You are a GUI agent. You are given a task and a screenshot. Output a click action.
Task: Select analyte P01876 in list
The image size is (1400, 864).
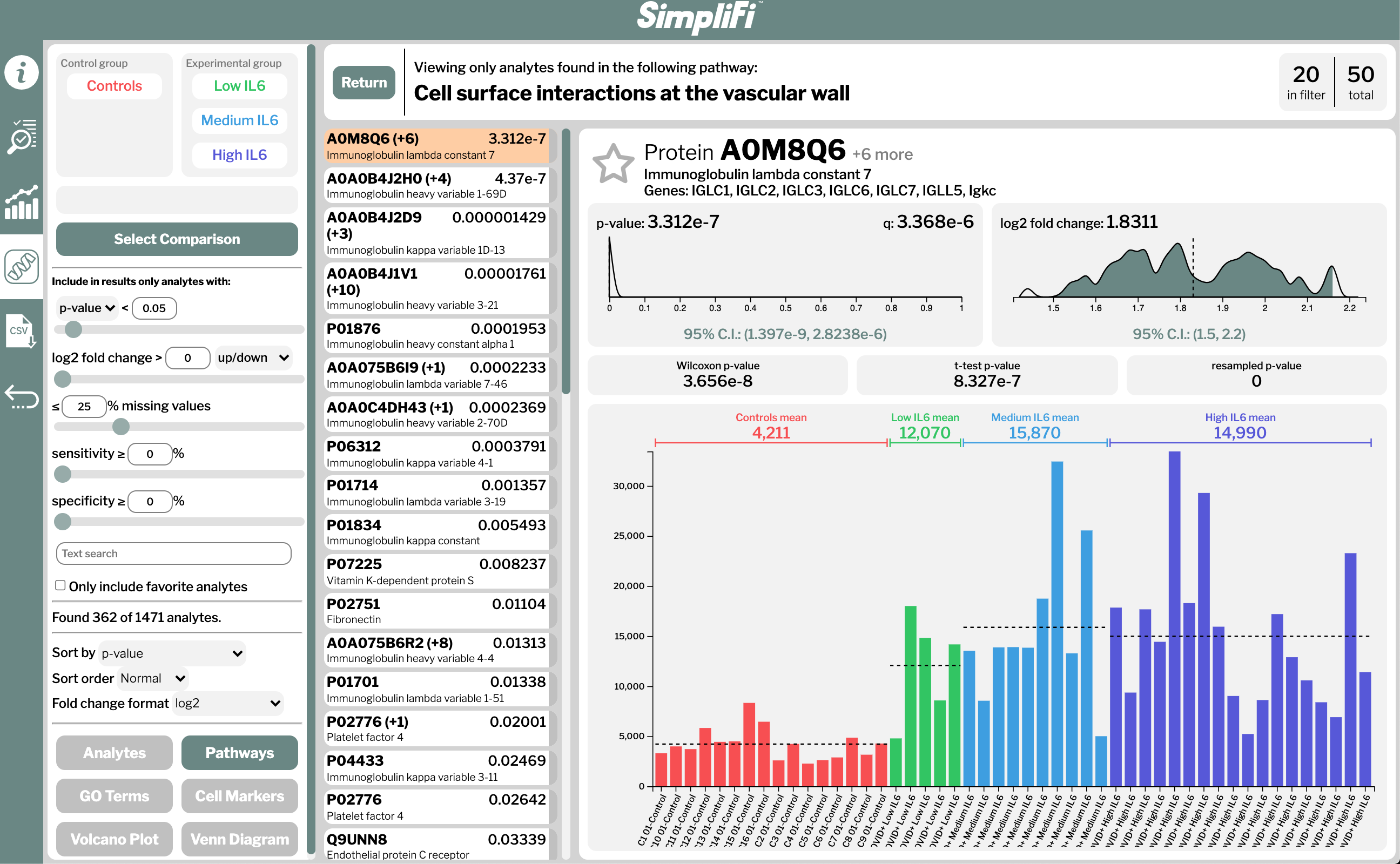pos(436,335)
